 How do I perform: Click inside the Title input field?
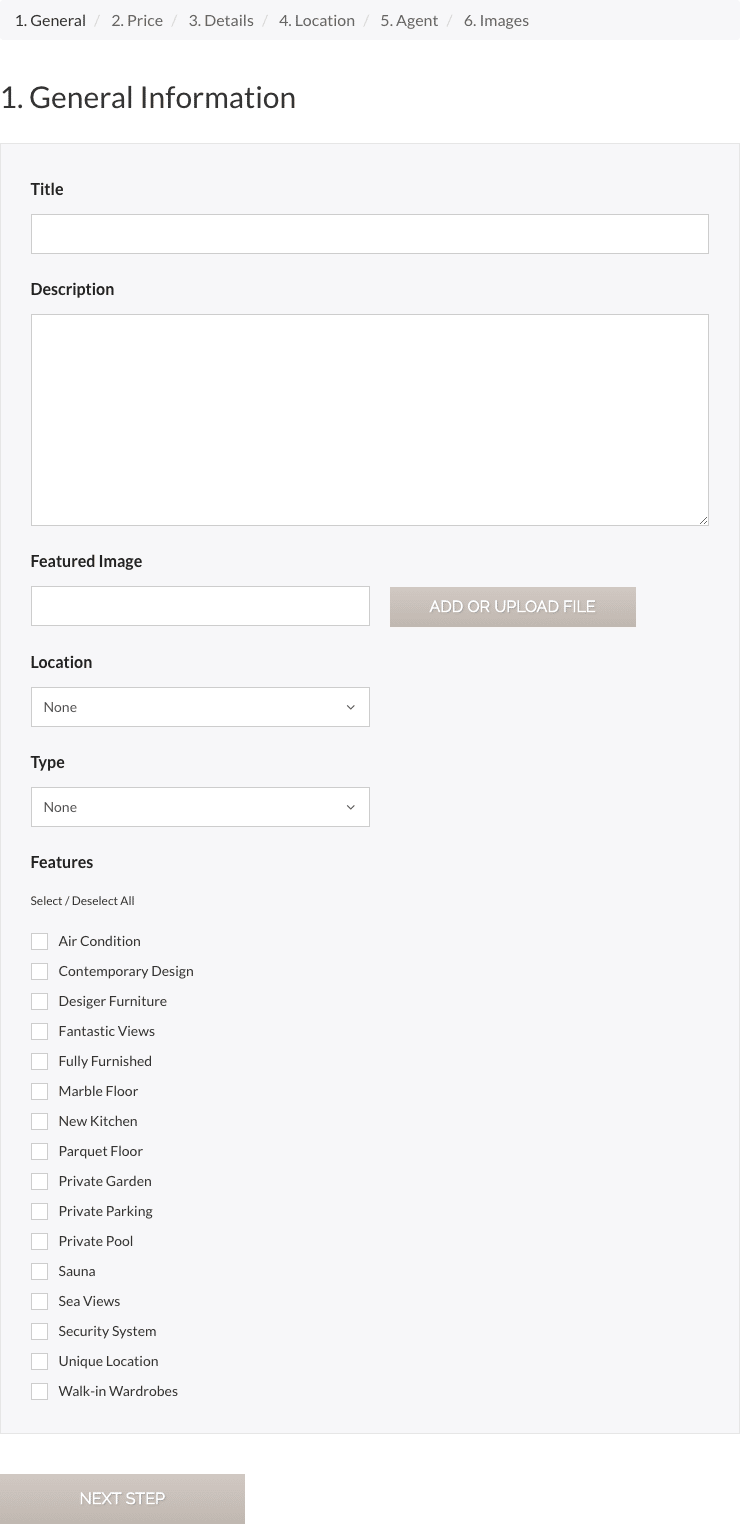click(369, 233)
